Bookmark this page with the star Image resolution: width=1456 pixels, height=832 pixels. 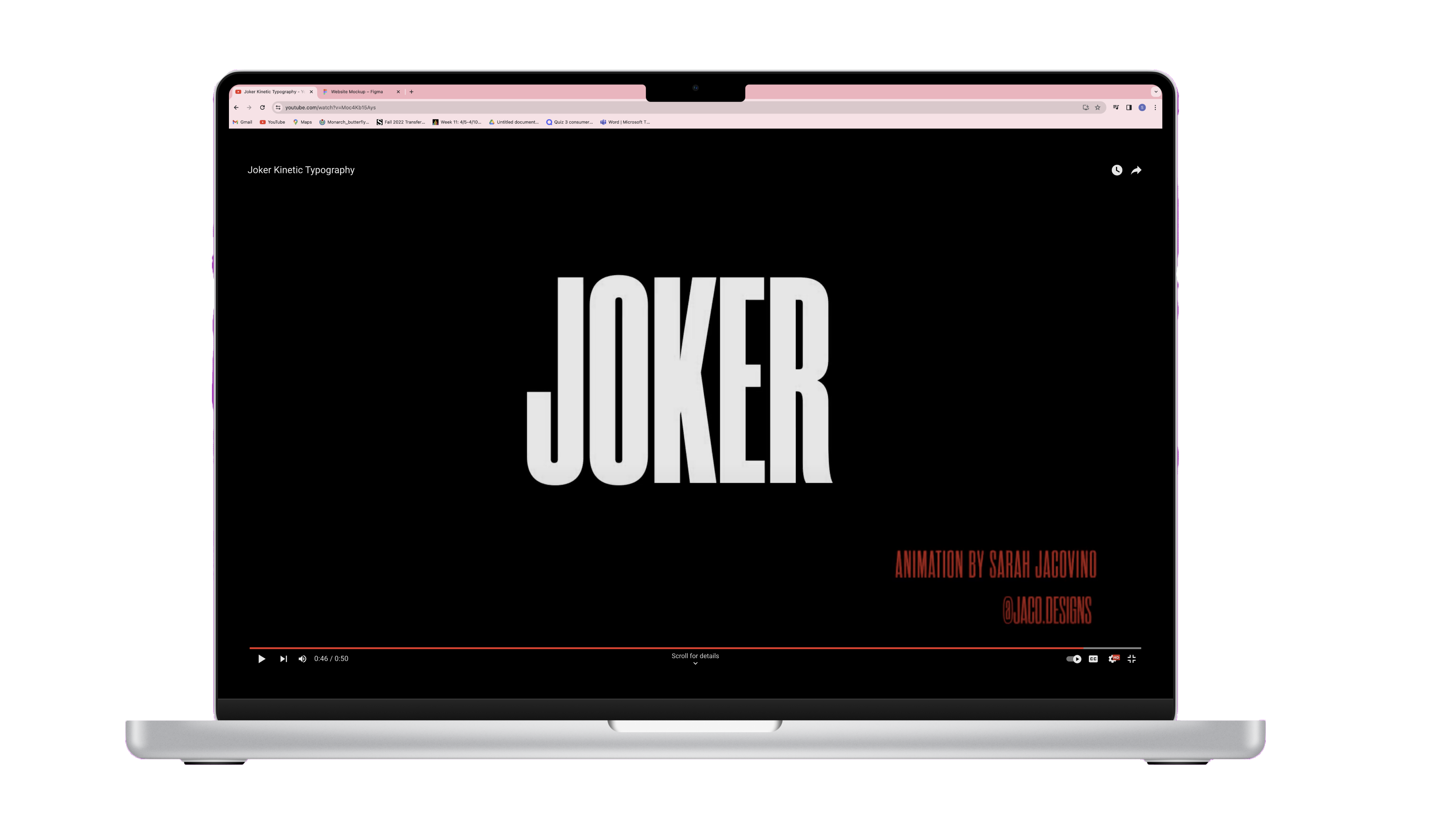[1097, 107]
